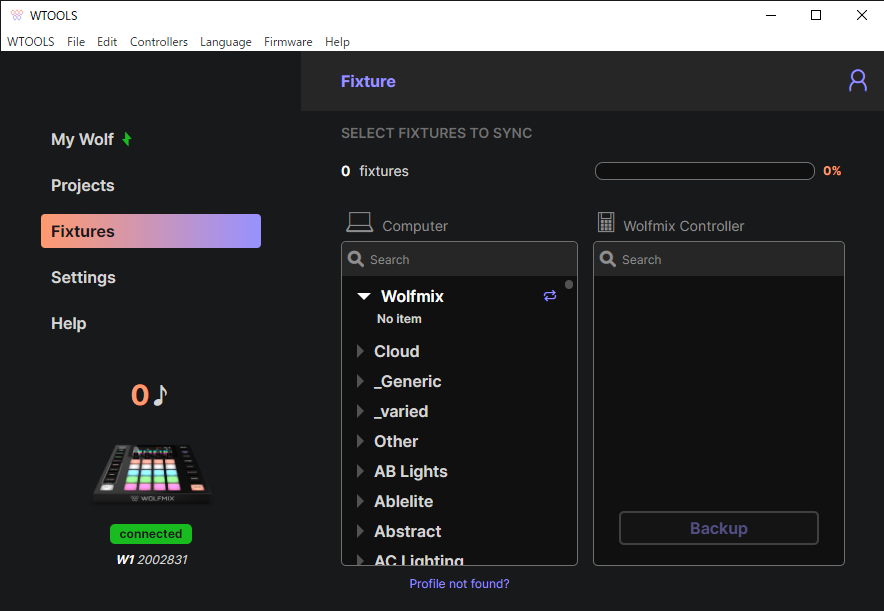Open the Help sidebar section
Image resolution: width=884 pixels, height=611 pixels.
69,324
